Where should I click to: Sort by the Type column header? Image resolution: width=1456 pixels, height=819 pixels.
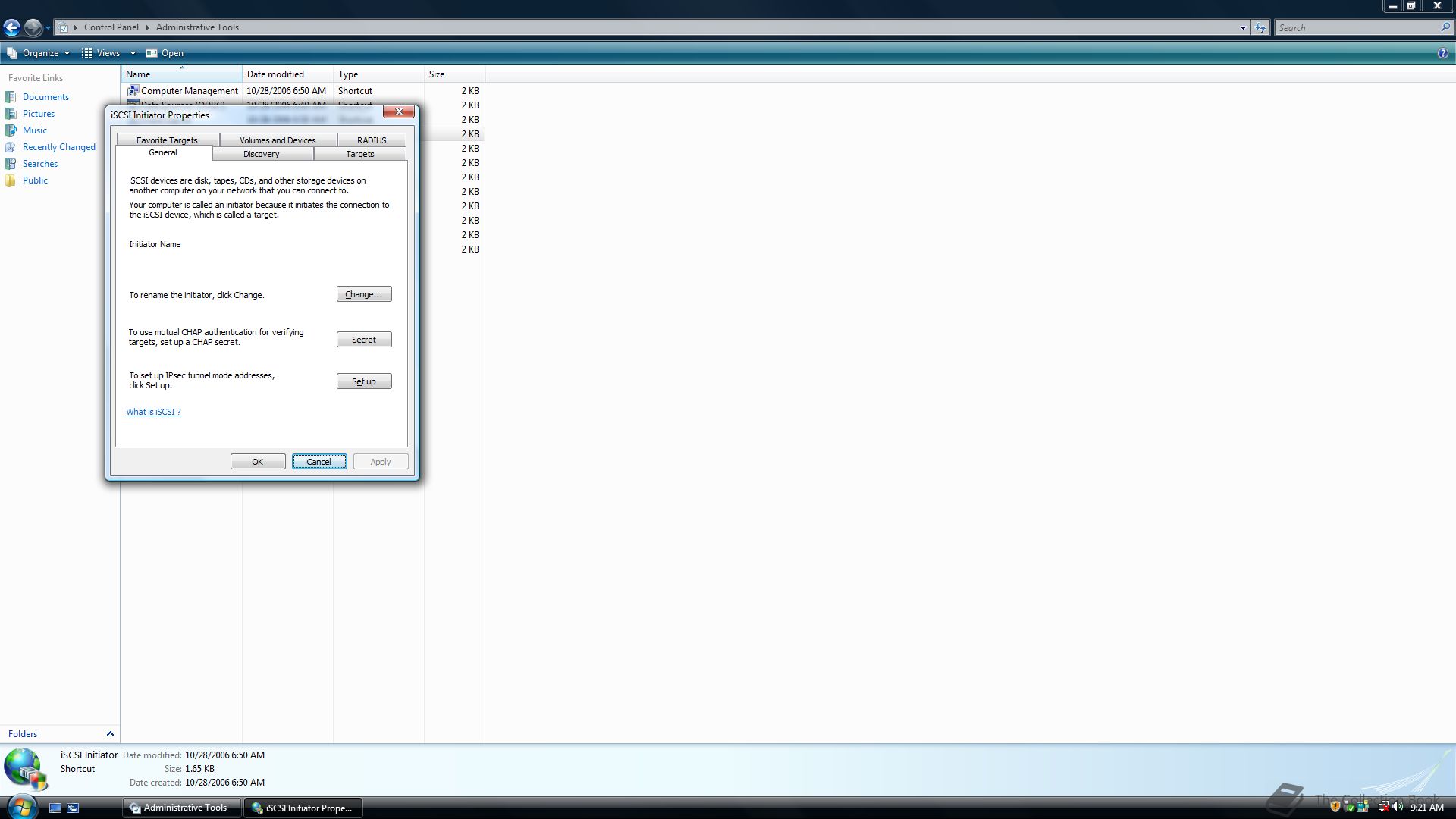379,74
